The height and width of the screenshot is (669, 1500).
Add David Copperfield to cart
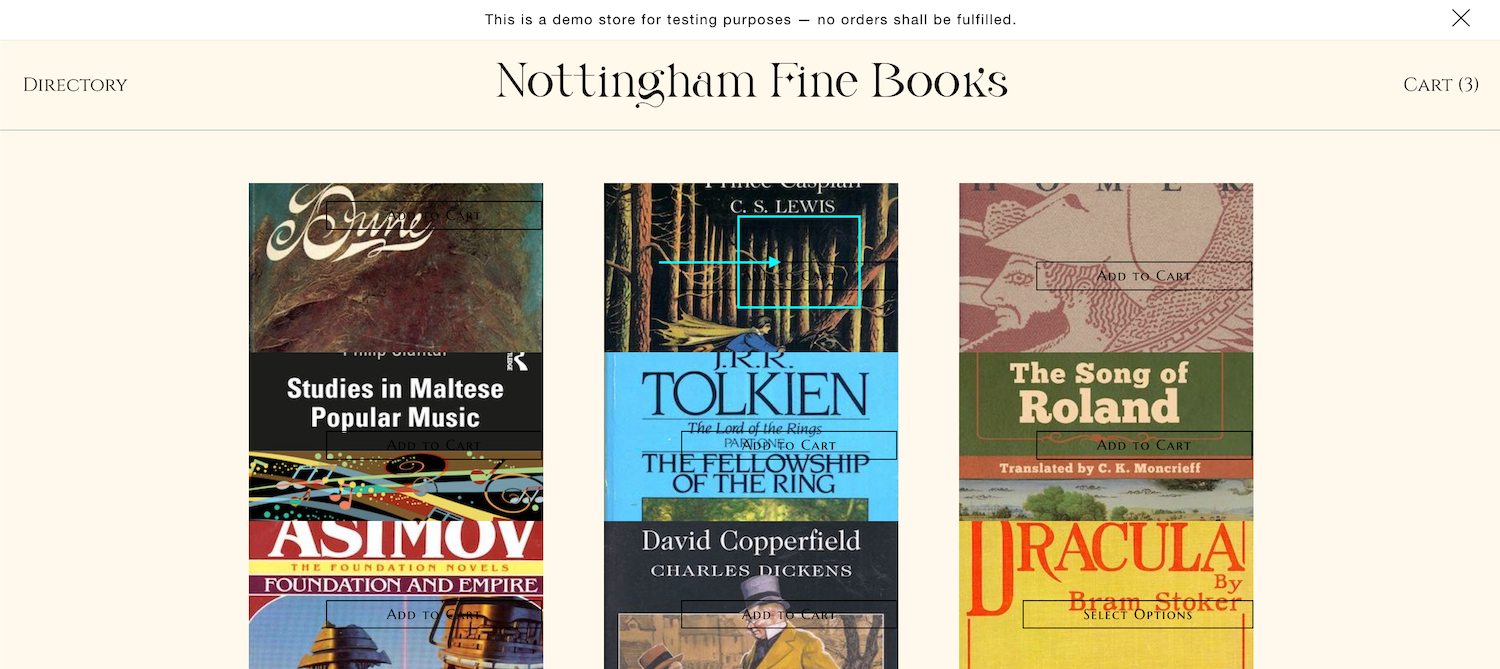[x=789, y=614]
